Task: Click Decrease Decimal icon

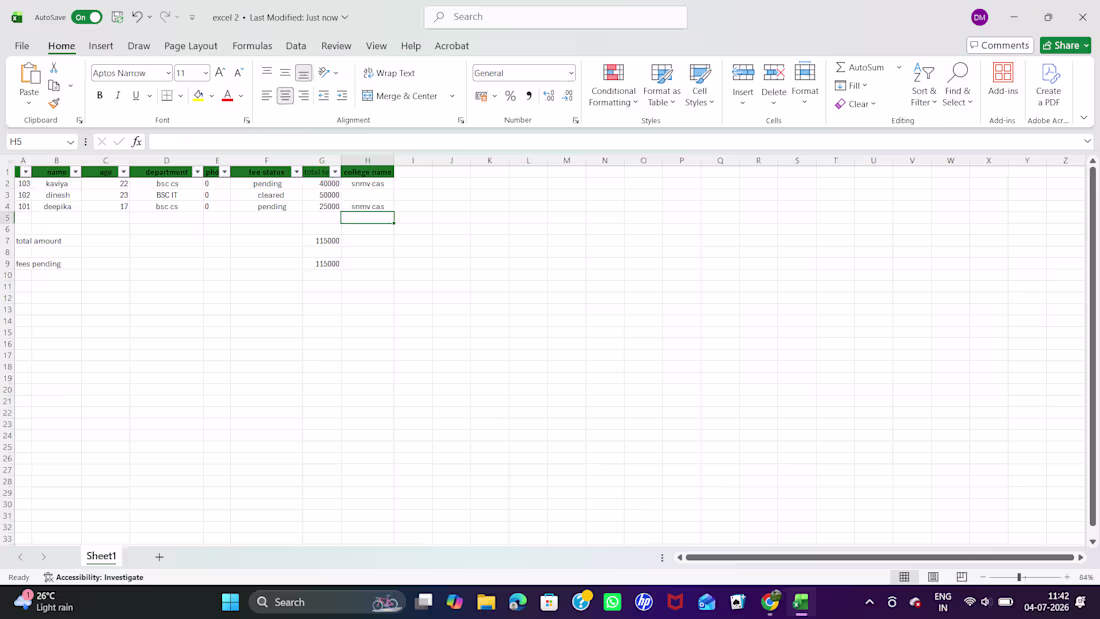Action: [x=568, y=96]
